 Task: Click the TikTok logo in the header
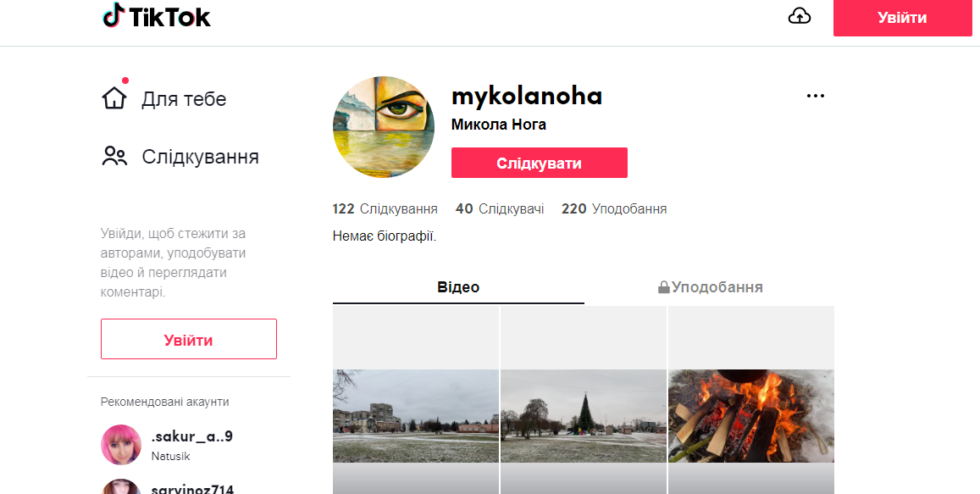coord(156,16)
